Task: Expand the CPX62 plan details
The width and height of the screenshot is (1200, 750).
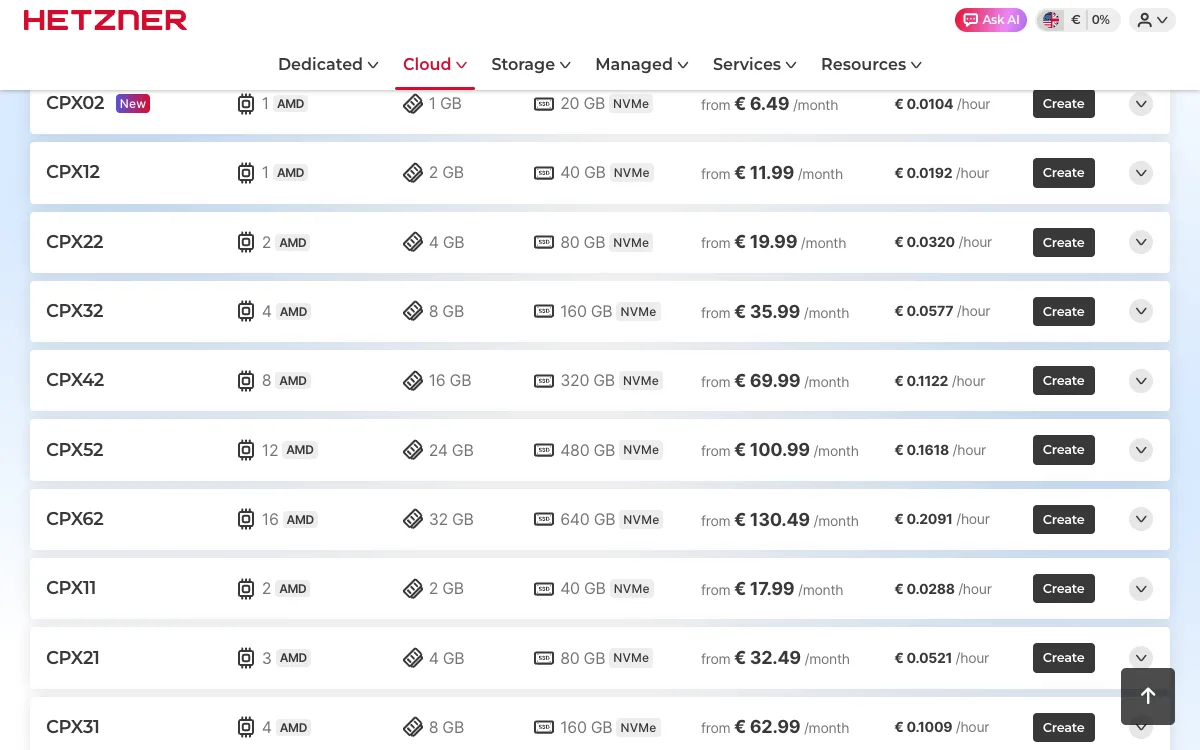Action: 1141,519
